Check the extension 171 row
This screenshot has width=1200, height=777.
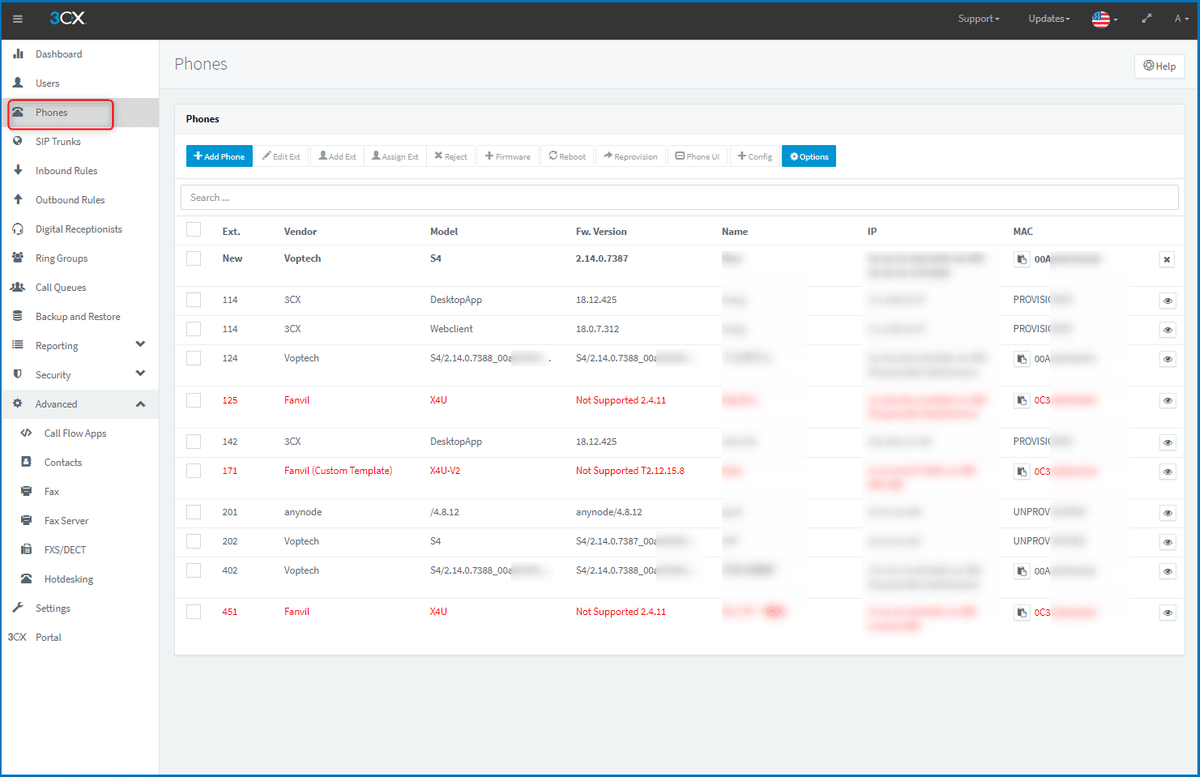pyautogui.click(x=193, y=470)
